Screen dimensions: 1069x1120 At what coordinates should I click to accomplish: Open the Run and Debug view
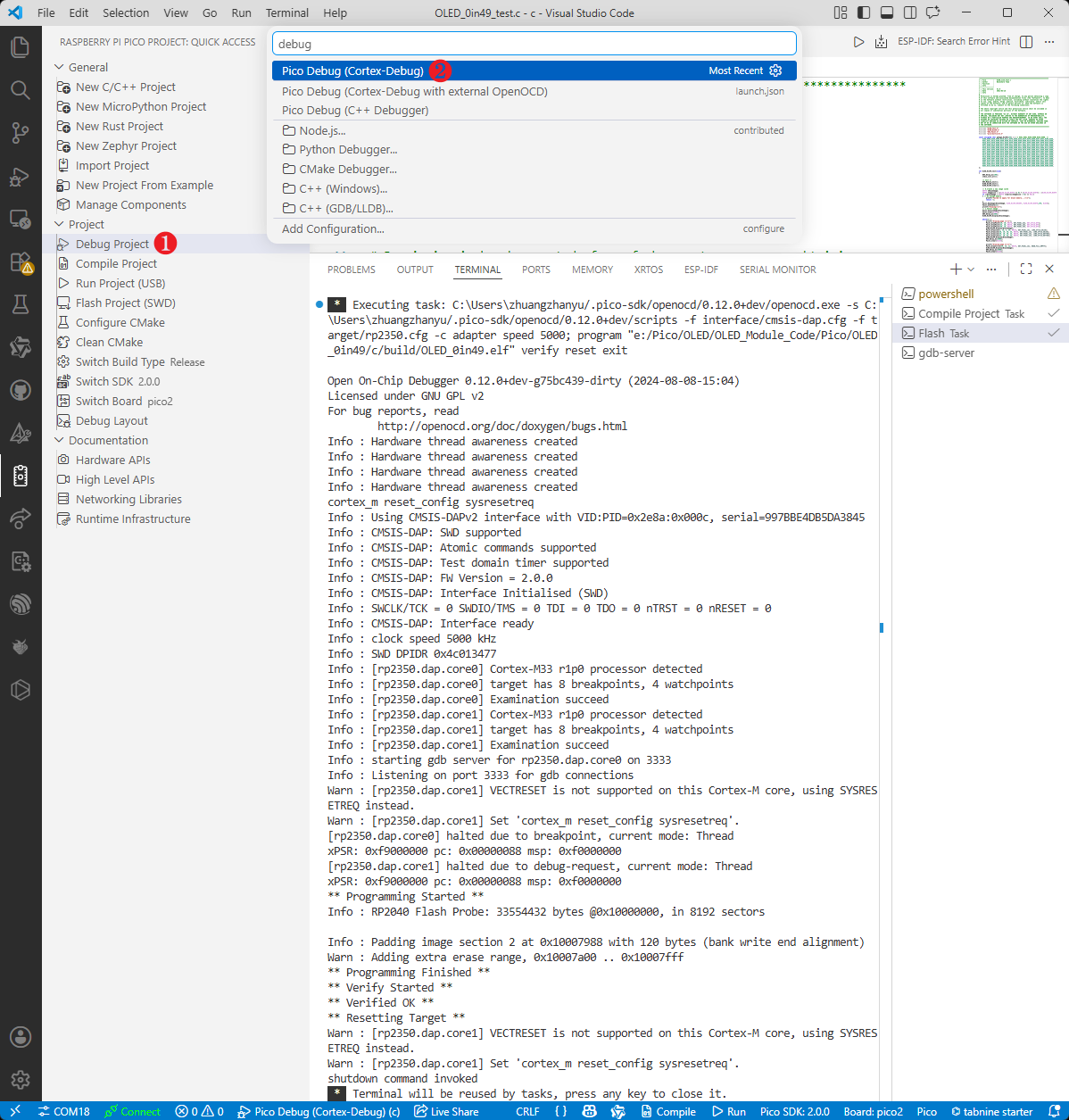click(21, 176)
